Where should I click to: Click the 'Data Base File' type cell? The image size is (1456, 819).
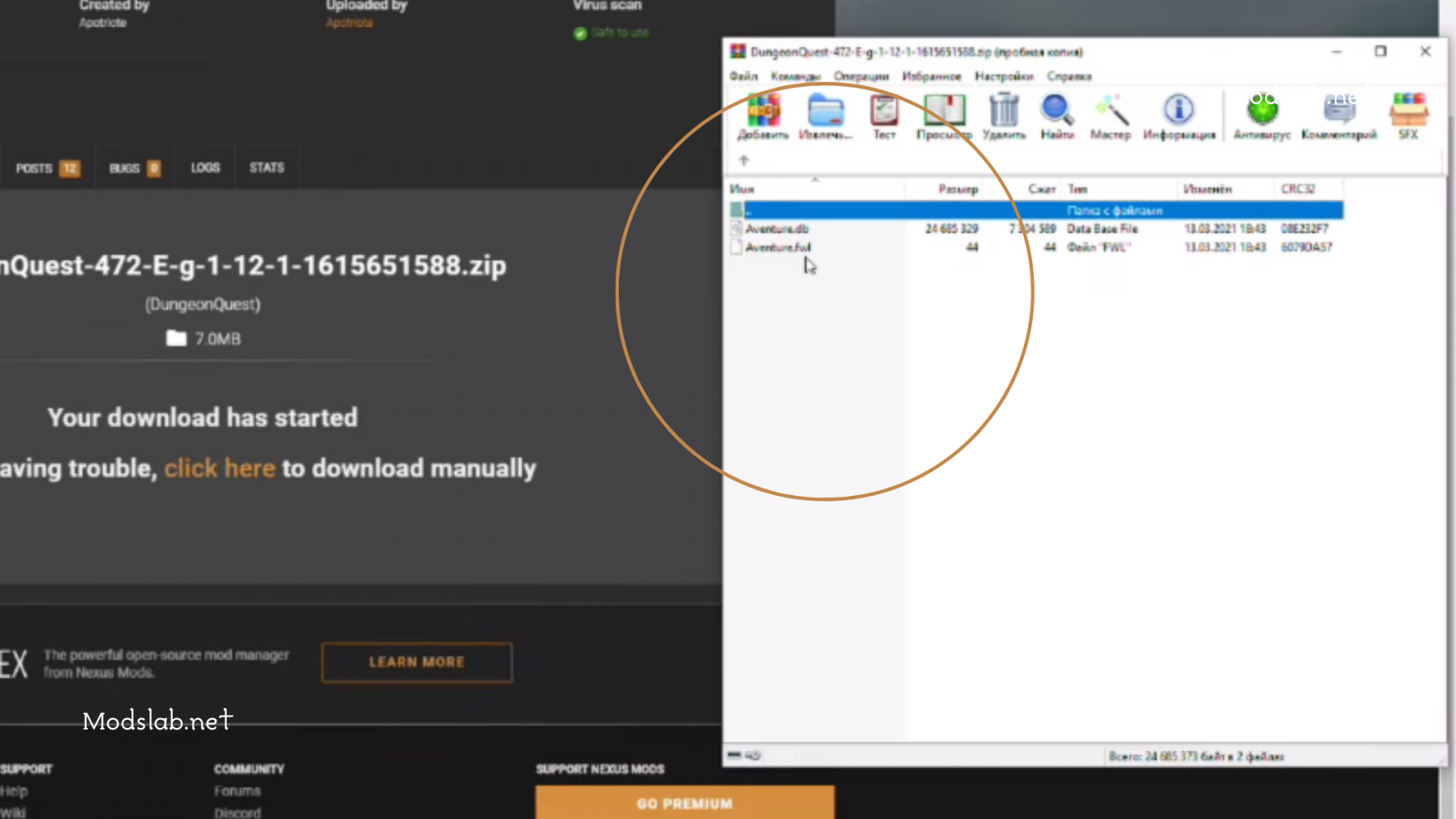coord(1102,228)
